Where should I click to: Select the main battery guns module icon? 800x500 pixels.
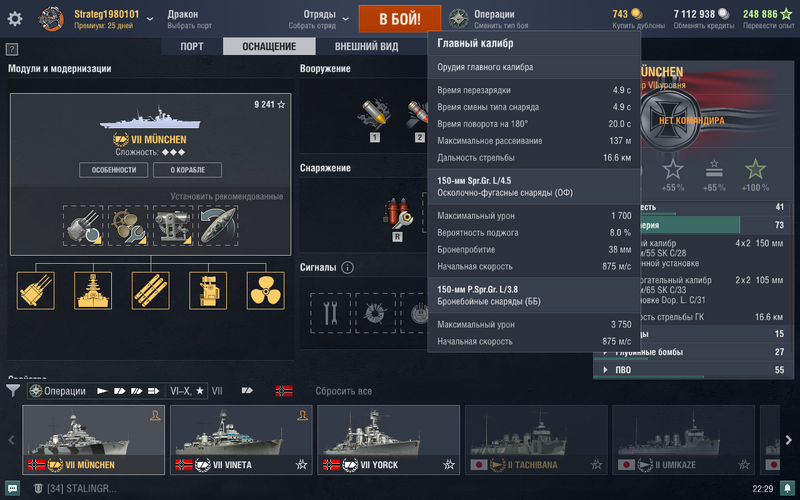tap(36, 291)
